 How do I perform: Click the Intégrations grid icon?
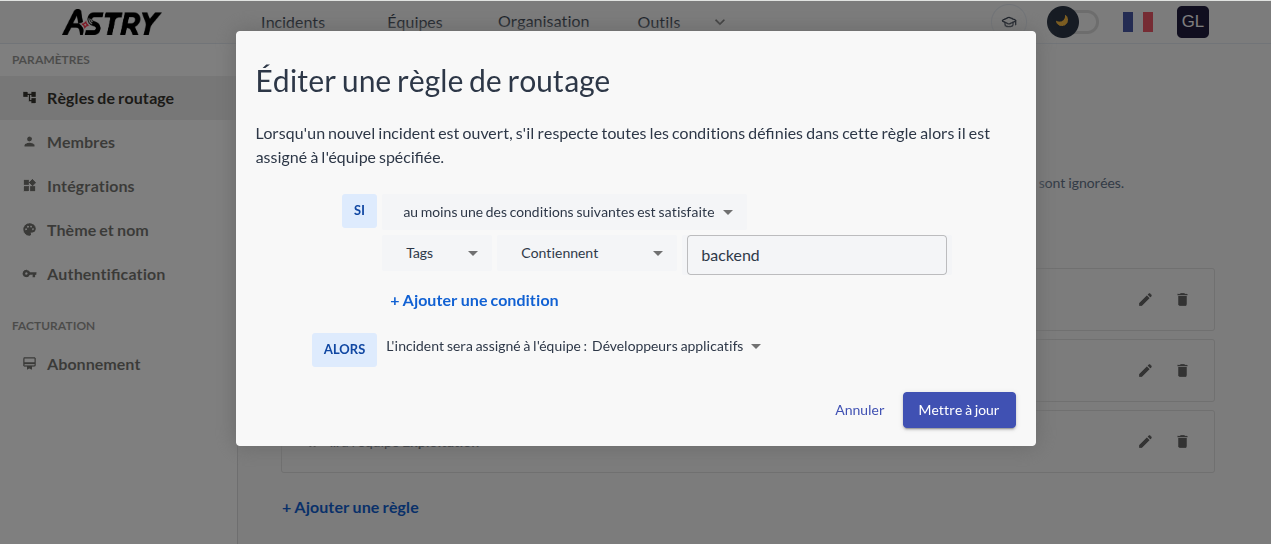(x=29, y=186)
